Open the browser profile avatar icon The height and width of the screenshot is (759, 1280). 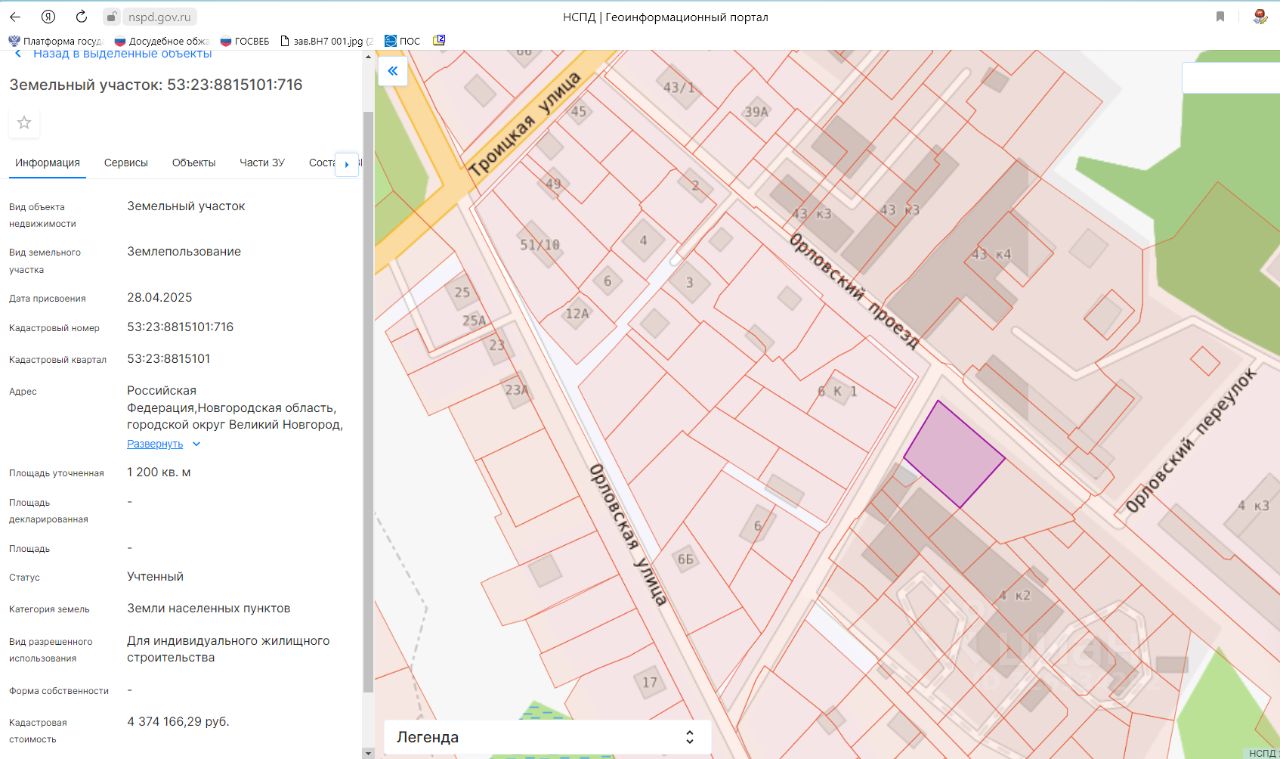click(x=1260, y=17)
